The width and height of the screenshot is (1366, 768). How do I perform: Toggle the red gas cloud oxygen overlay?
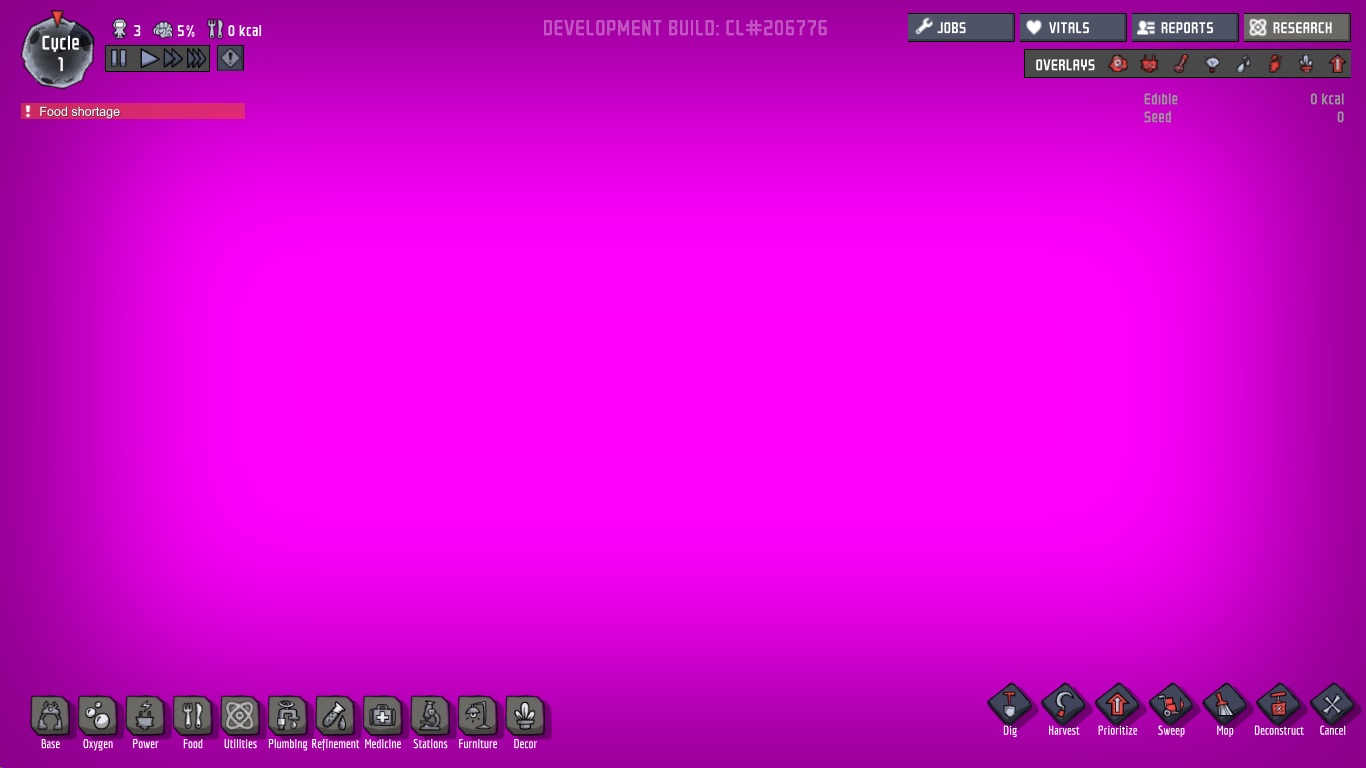(1119, 64)
